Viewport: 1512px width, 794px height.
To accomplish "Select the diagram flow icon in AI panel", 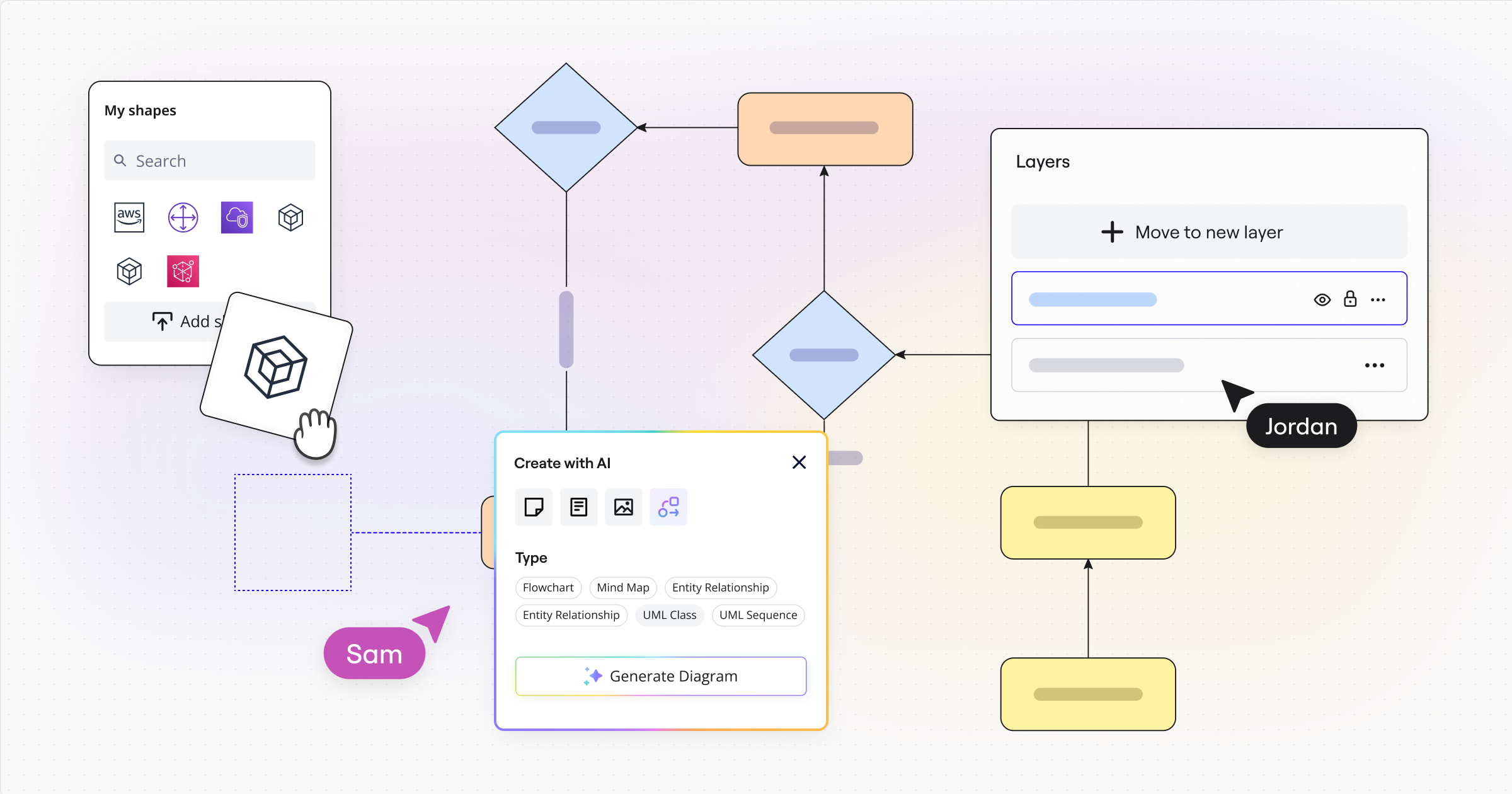I will pyautogui.click(x=668, y=507).
